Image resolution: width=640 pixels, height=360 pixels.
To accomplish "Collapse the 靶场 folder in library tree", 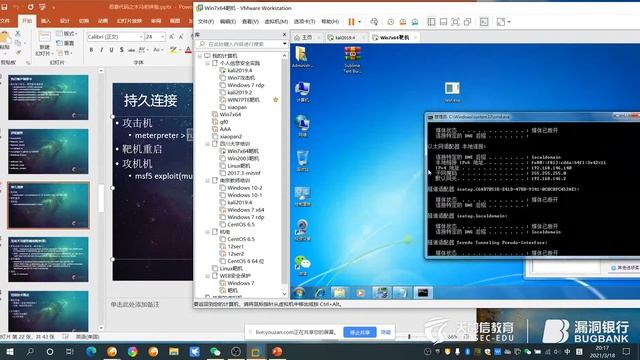I will click(207, 232).
